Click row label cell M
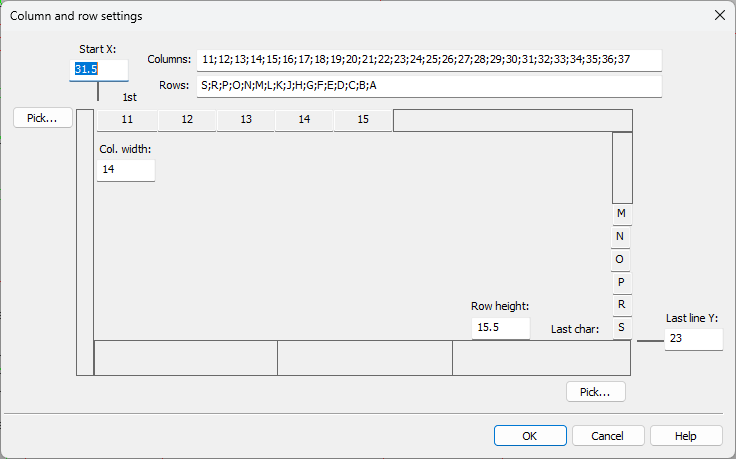The width and height of the screenshot is (736, 459). point(621,214)
